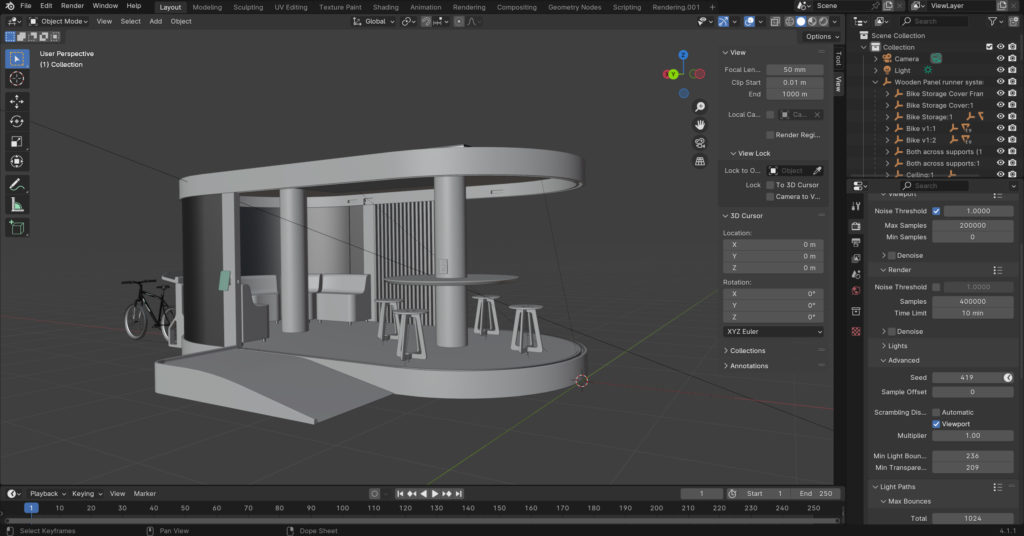This screenshot has height=536, width=1024.
Task: Switch to perspective/orthographic grid gizmo
Action: coord(700,161)
